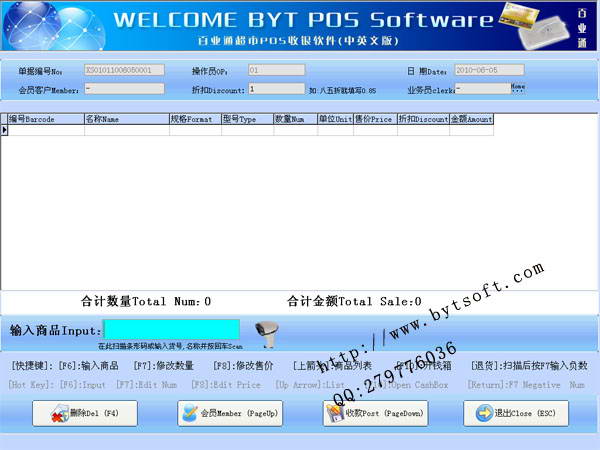Screen dimensions: 600x450
Task: Select the first grid row indicator arrow
Action: (x=4, y=130)
